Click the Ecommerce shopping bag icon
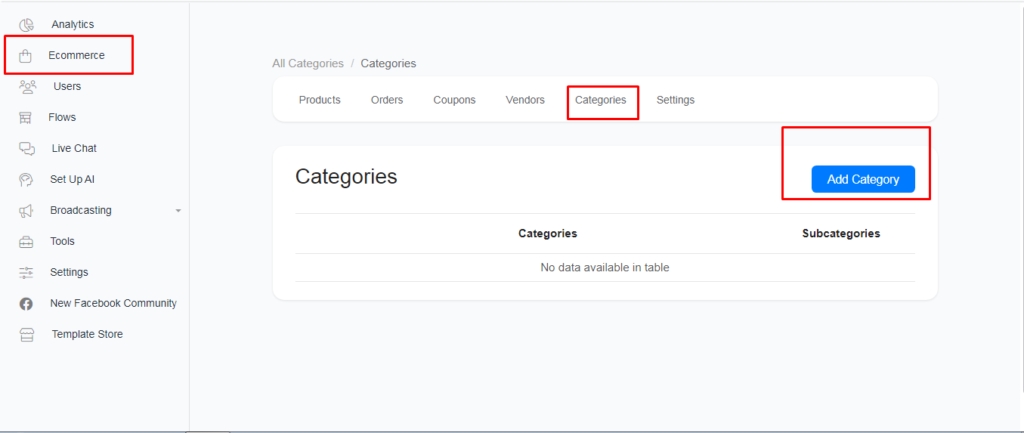The width and height of the screenshot is (1024, 433). (x=27, y=56)
